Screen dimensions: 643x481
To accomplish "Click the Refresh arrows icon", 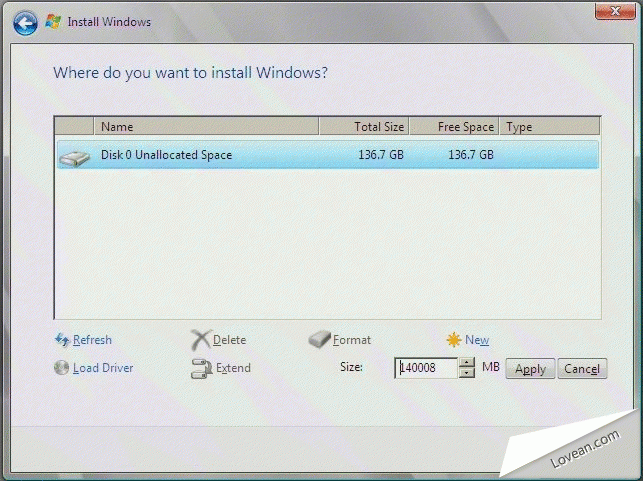I will click(x=62, y=340).
